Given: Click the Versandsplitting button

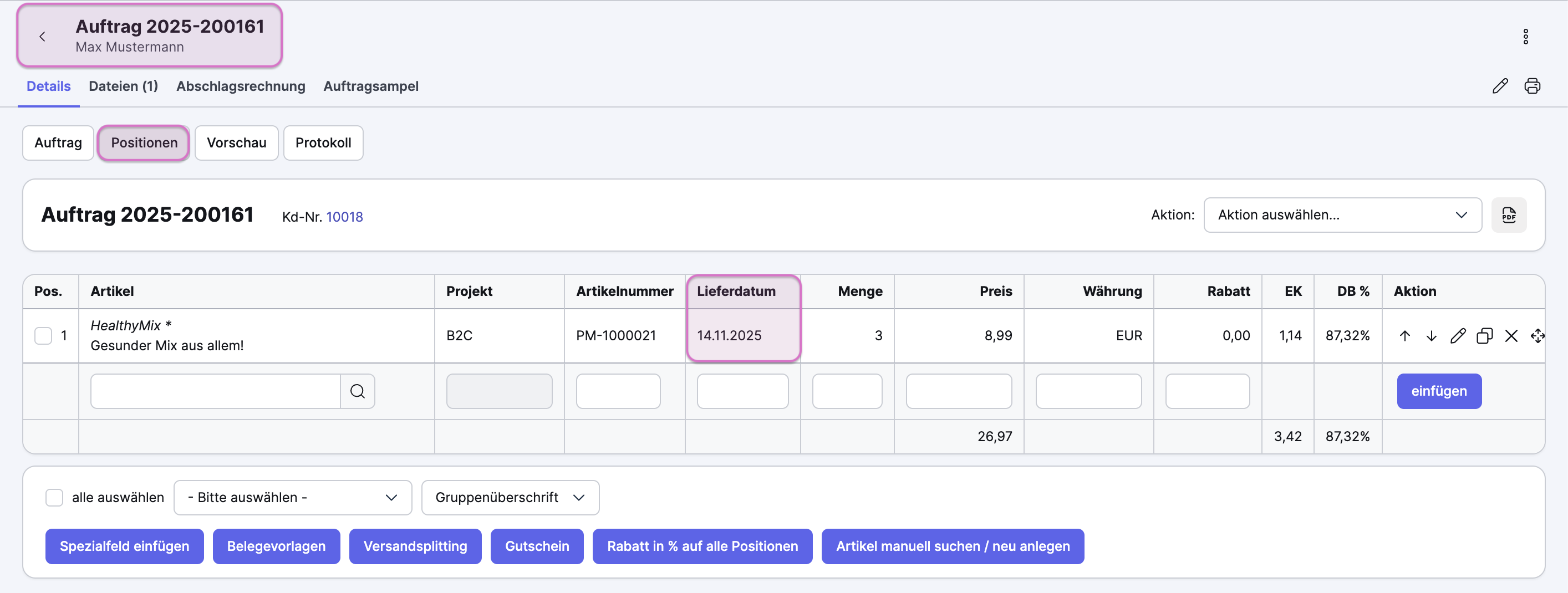Looking at the screenshot, I should pos(415,546).
